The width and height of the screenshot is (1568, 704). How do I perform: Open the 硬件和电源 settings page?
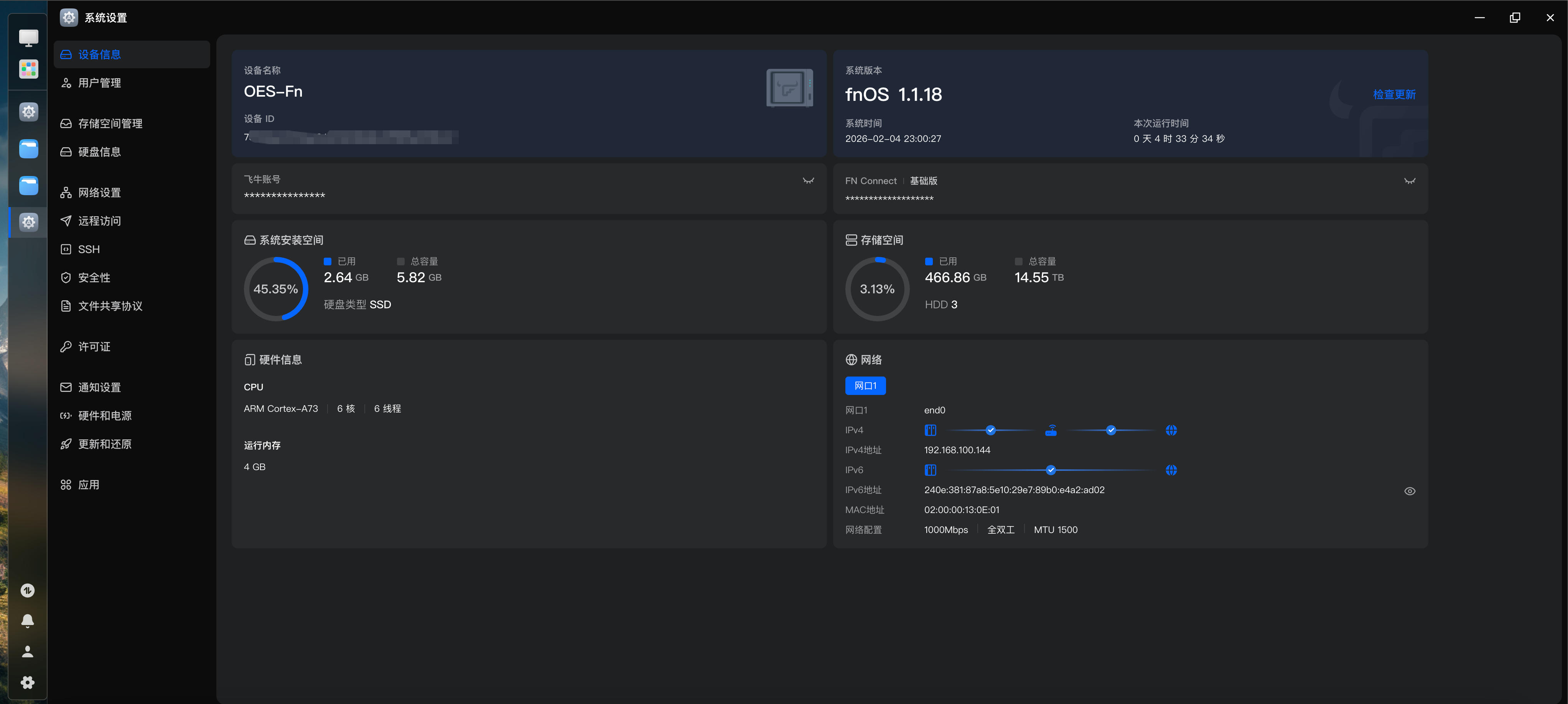click(x=105, y=416)
